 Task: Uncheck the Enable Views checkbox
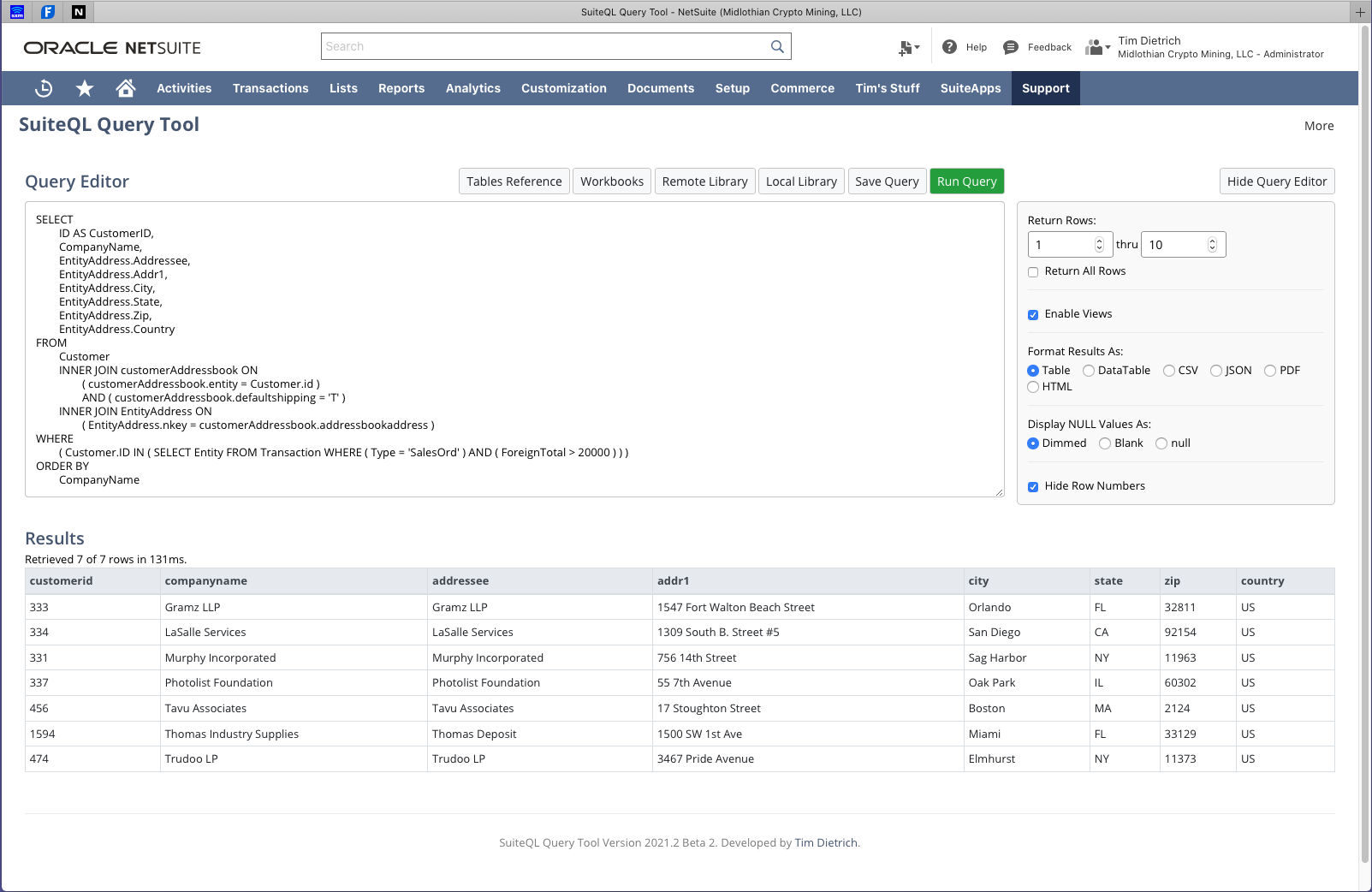click(1033, 315)
